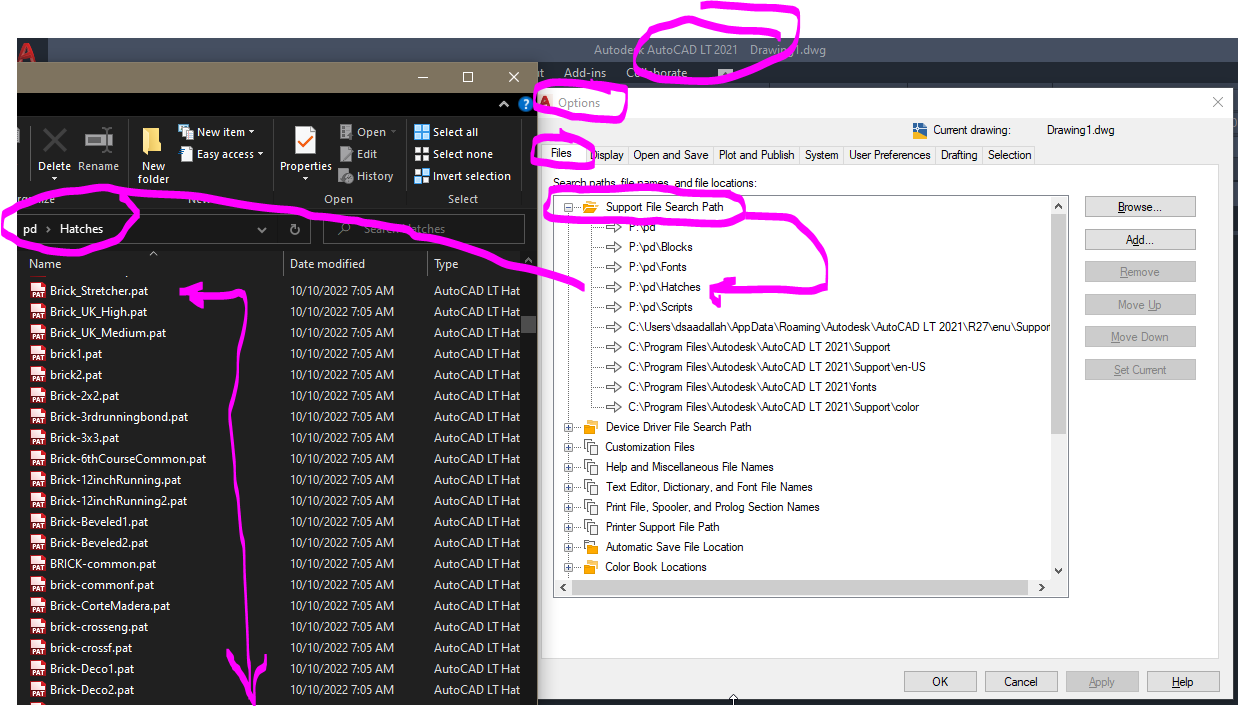Click Edit in the Explorer ribbon
Screen dimensions: 1238x706
359,154
